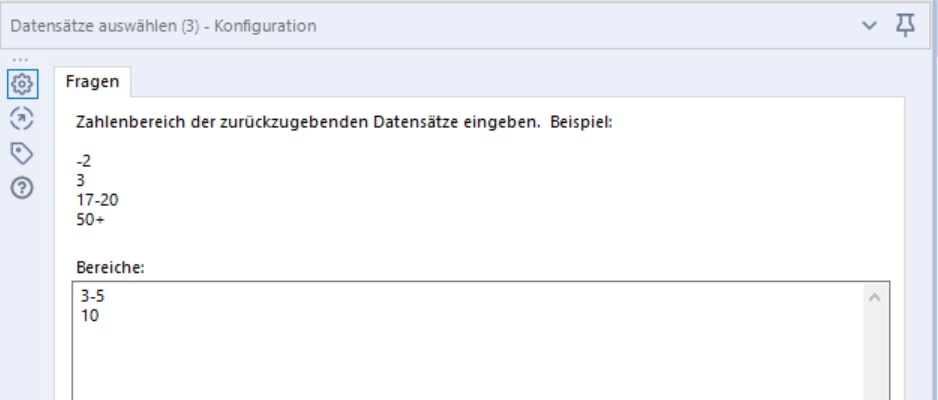The image size is (938, 400).
Task: Click the "17-20" example text
Action: coord(97,199)
